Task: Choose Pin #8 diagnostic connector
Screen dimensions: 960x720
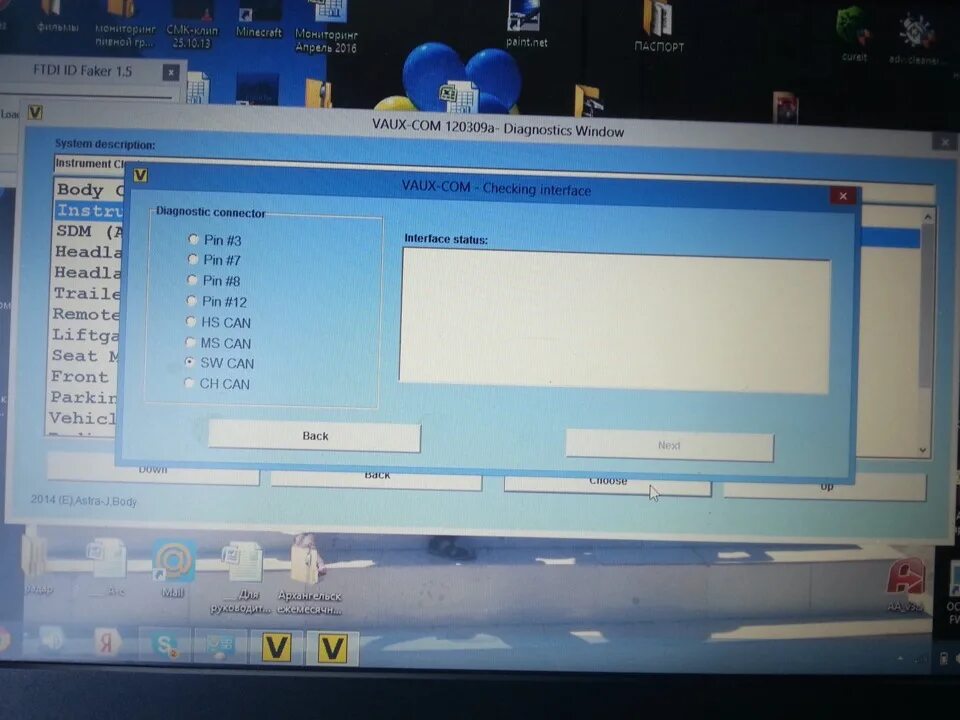Action: pyautogui.click(x=192, y=280)
